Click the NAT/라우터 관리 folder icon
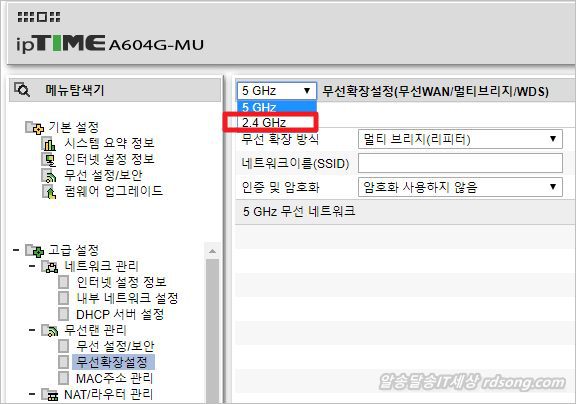 [x=49, y=395]
